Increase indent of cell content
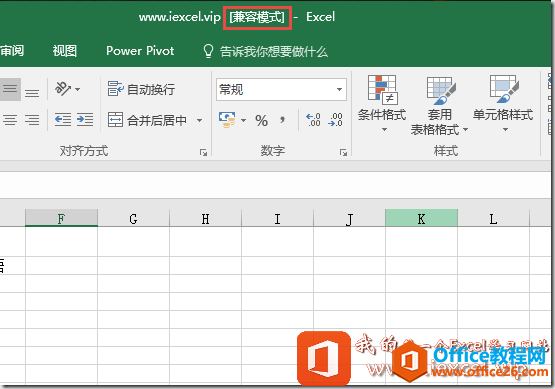Viewport: 555px width, 389px height. 85,120
